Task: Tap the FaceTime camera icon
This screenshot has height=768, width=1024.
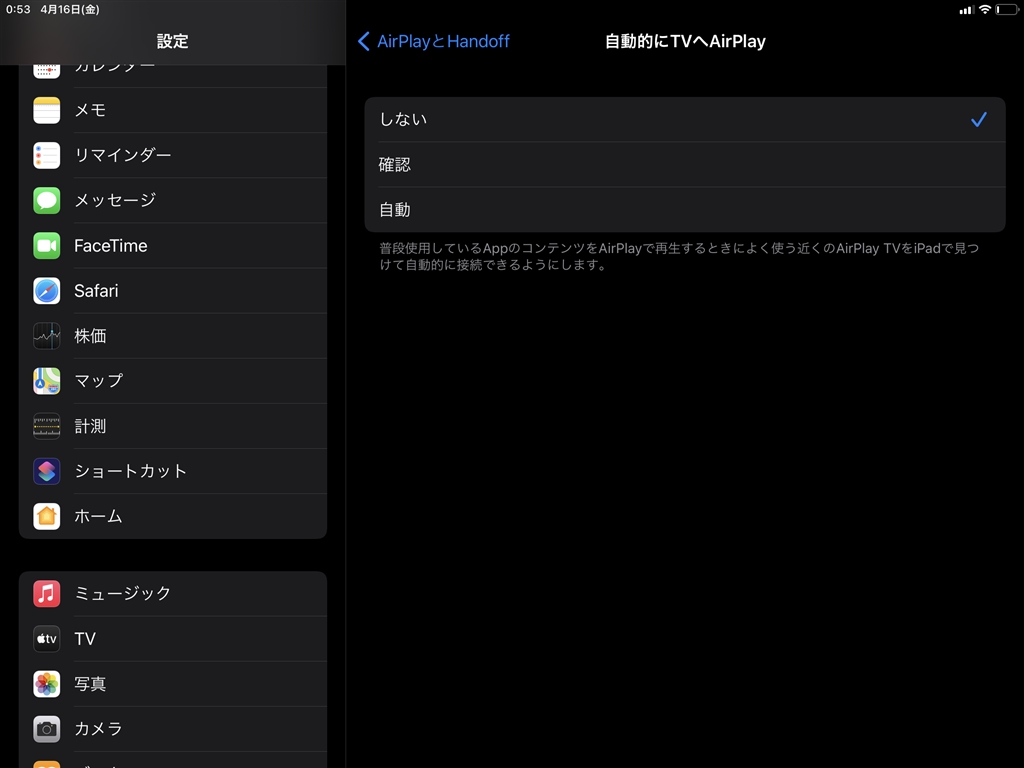Action: pyautogui.click(x=46, y=246)
